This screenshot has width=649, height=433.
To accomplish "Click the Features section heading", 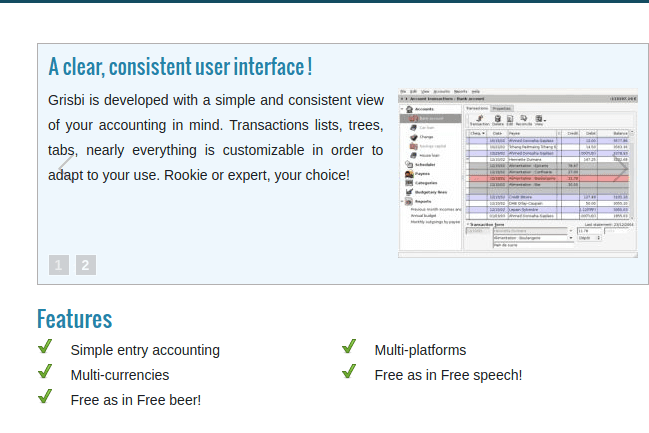I will (74, 319).
